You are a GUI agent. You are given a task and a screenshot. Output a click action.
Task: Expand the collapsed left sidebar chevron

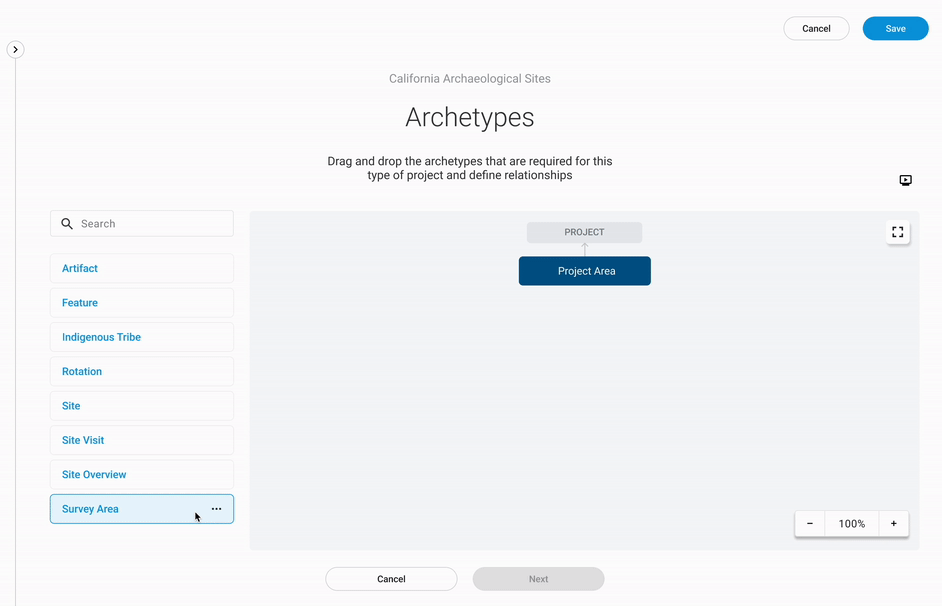click(15, 50)
